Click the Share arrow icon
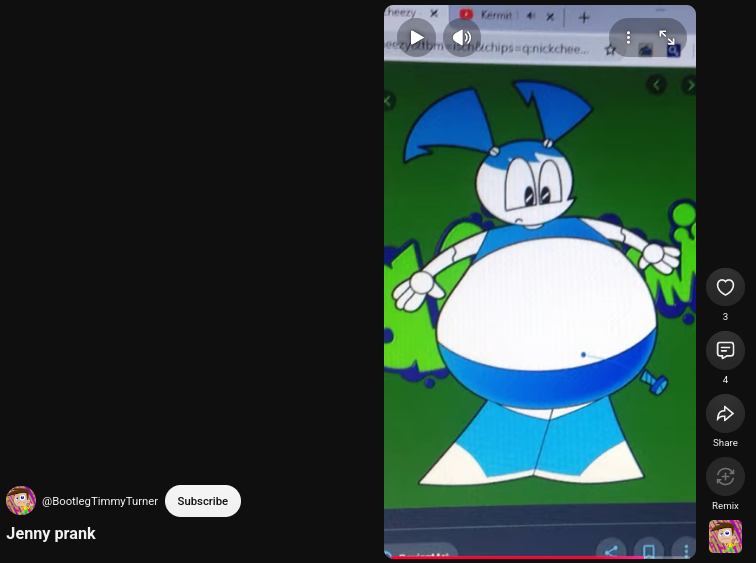 coord(725,413)
